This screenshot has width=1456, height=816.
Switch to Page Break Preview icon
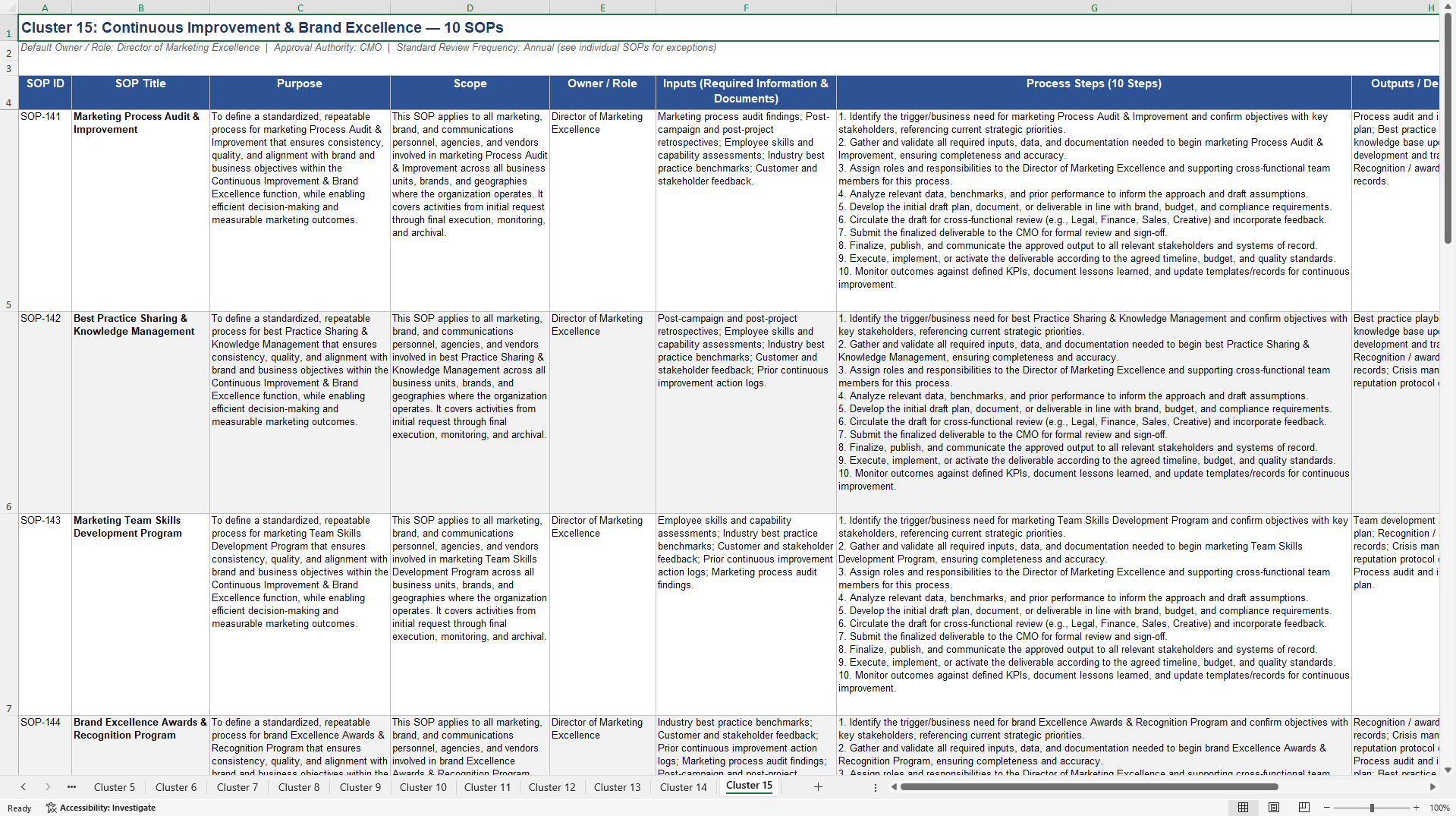coord(1304,808)
